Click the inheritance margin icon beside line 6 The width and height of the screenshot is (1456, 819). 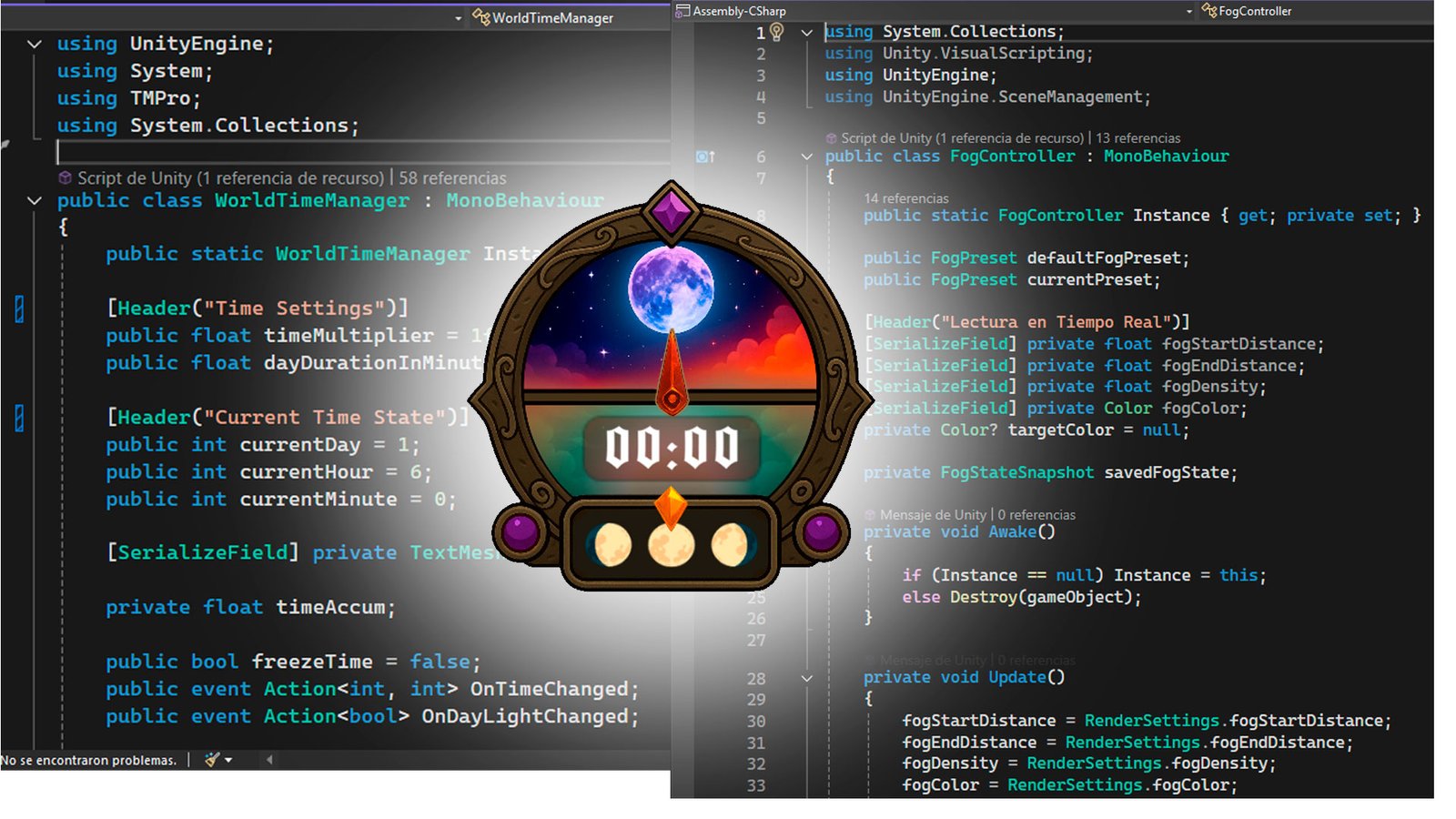click(x=704, y=157)
